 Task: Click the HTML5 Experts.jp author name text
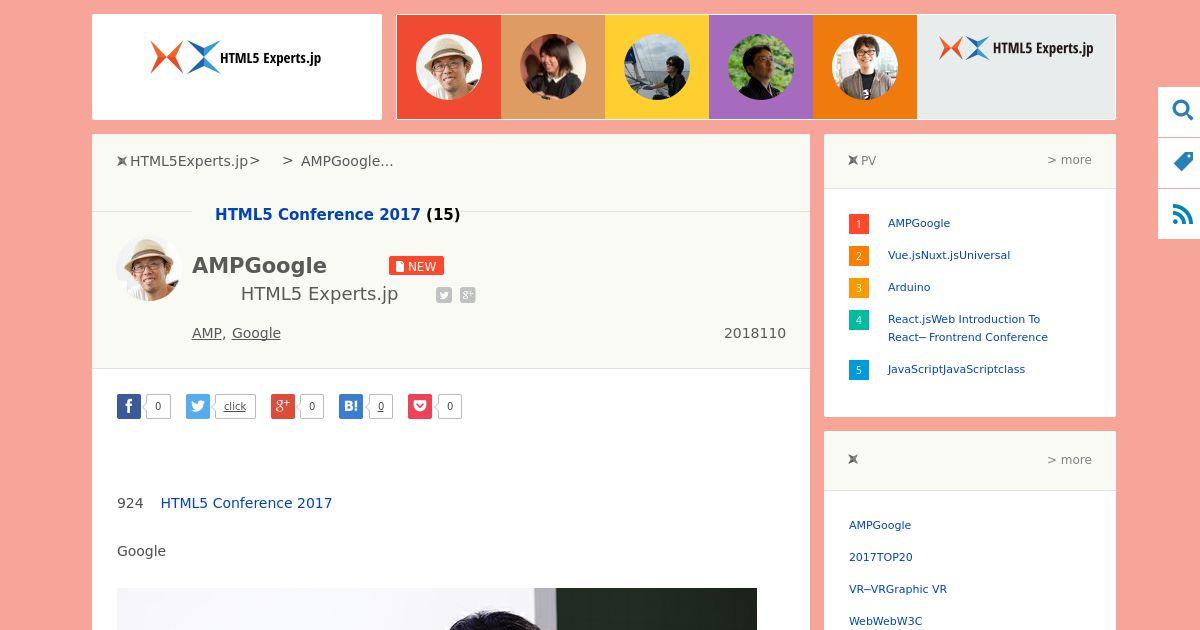click(x=319, y=294)
